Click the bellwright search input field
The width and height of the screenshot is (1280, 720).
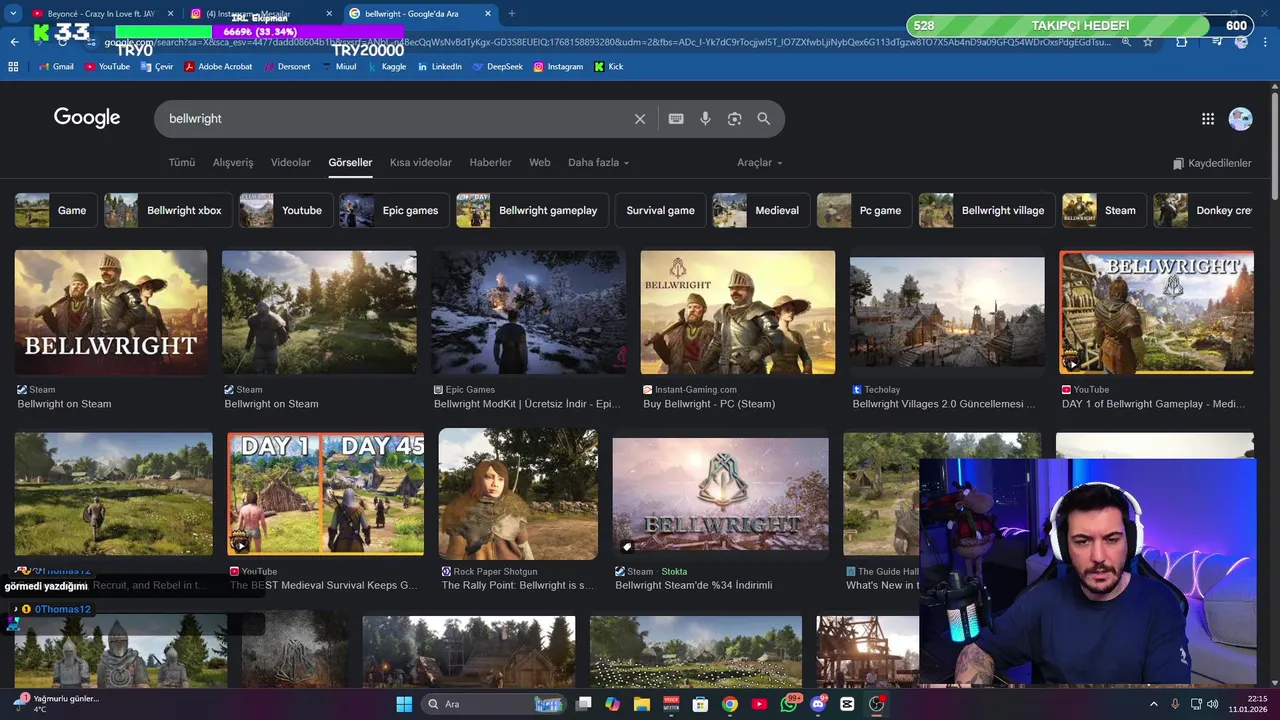[395, 119]
